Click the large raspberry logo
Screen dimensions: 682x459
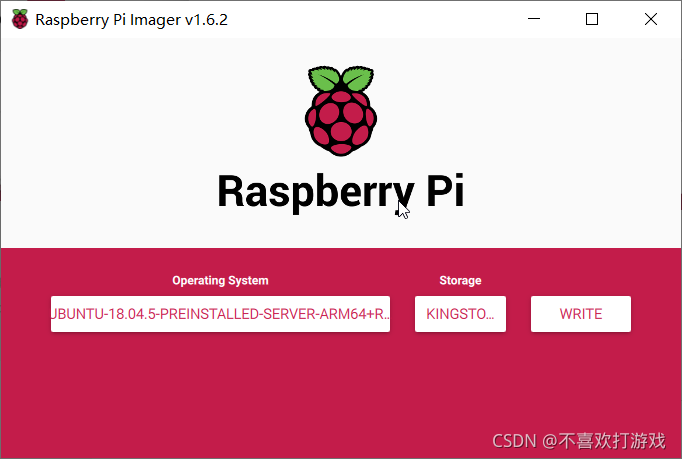pyautogui.click(x=341, y=111)
